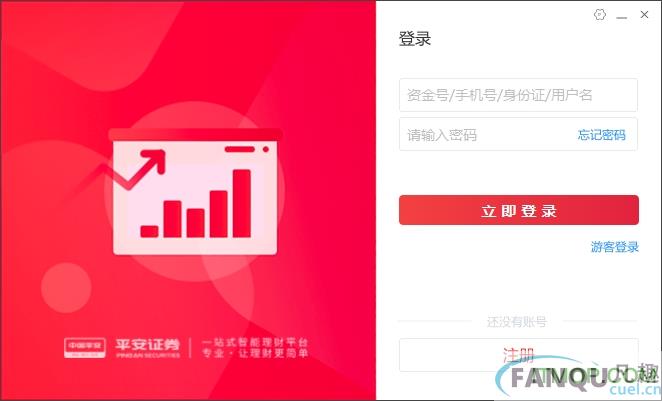This screenshot has width=662, height=401.
Task: Open the settings gear icon
Action: tap(600, 15)
